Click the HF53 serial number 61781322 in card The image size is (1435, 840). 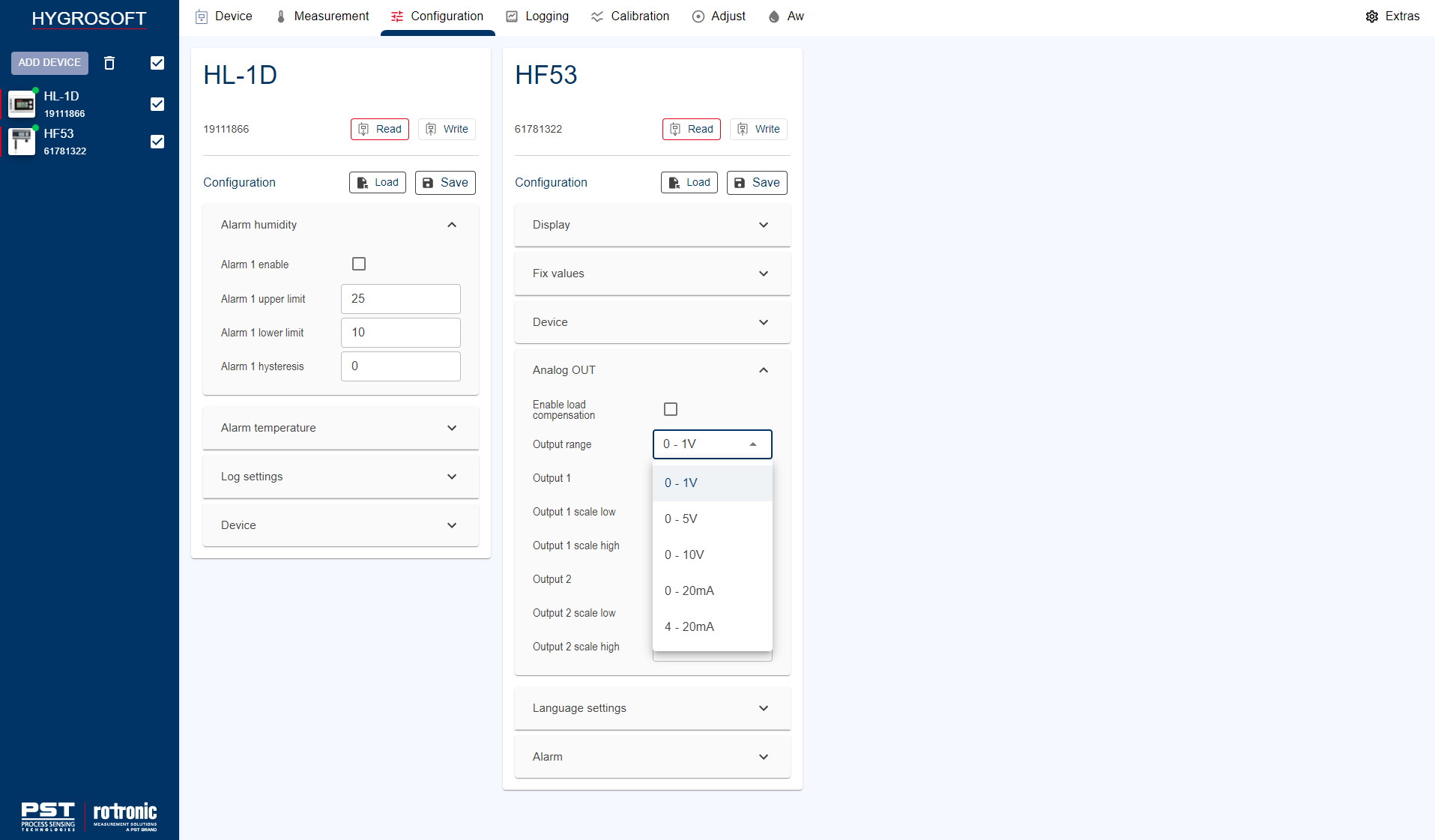click(538, 129)
